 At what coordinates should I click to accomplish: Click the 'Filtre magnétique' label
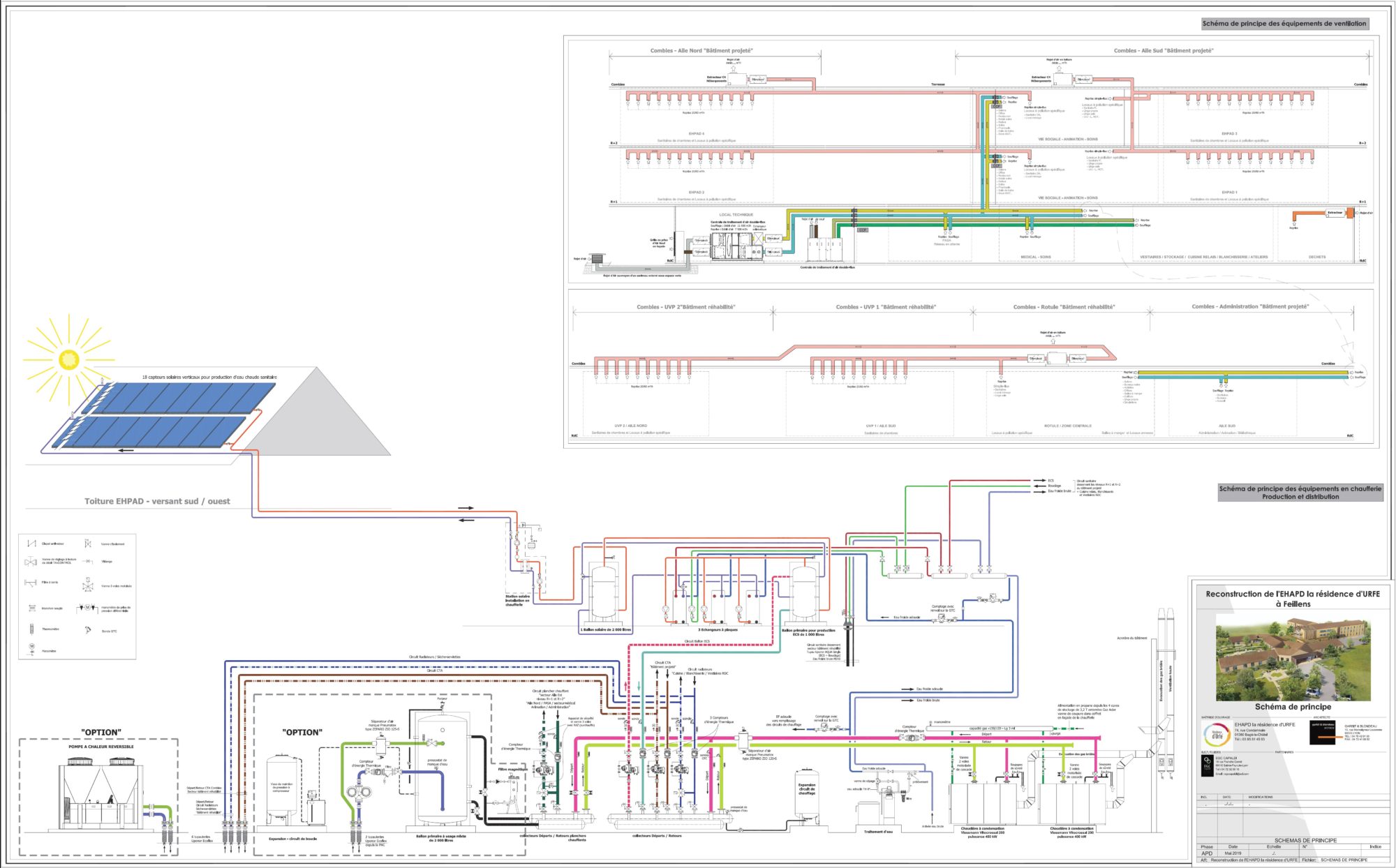[513, 769]
